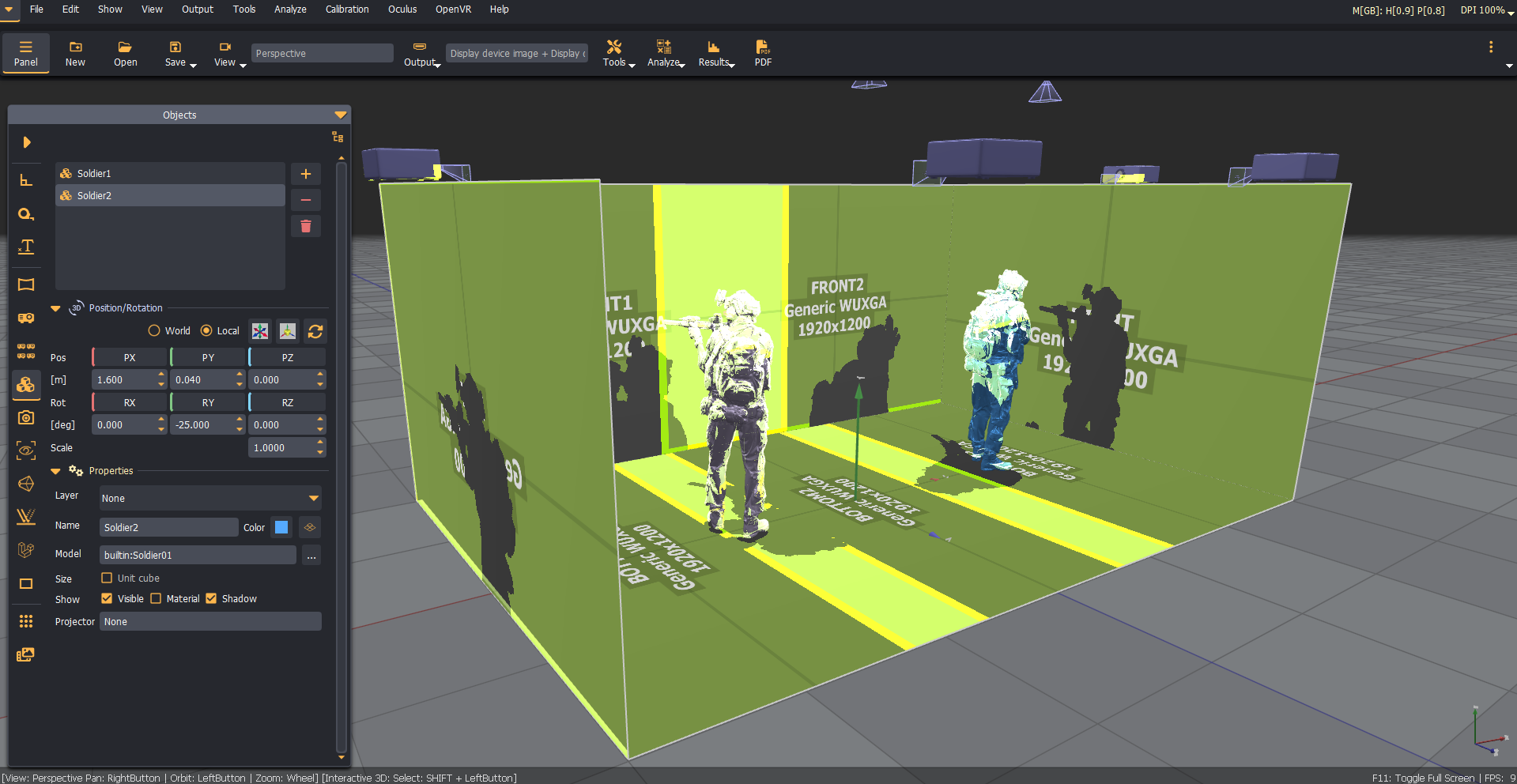Click the red trash delete icon
The height and width of the screenshot is (784, 1517).
306,227
